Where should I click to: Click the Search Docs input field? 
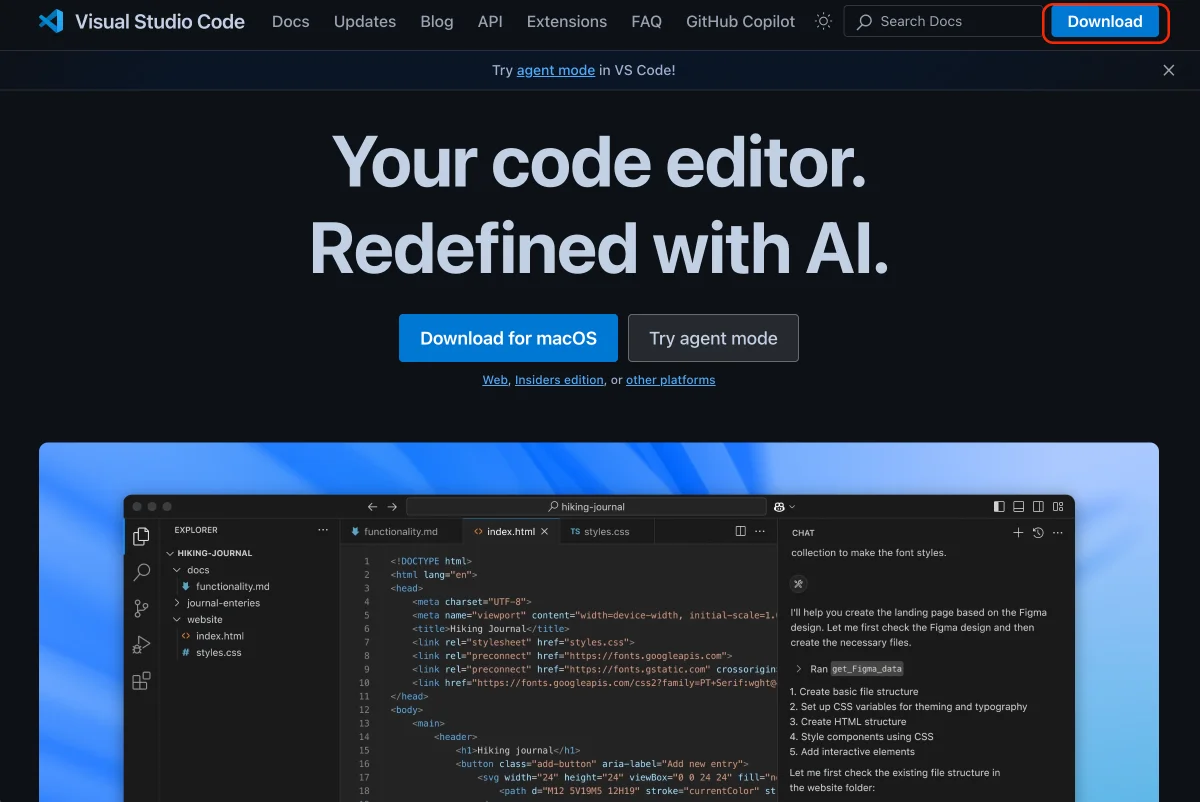(x=942, y=21)
